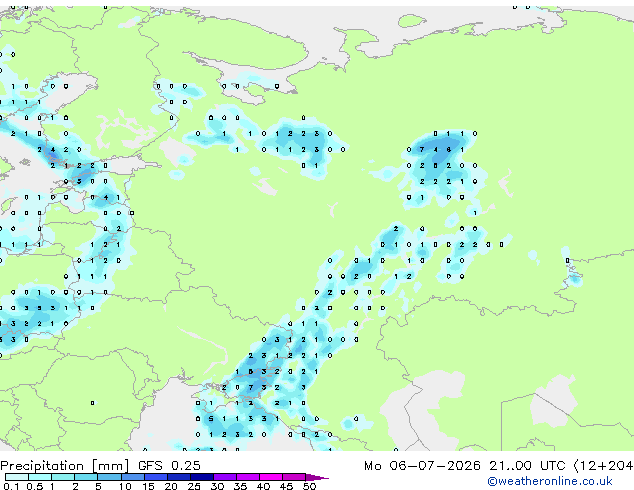Select the 10–15 mm legend swatch
Screen dimensions: 634x490
click(133, 477)
